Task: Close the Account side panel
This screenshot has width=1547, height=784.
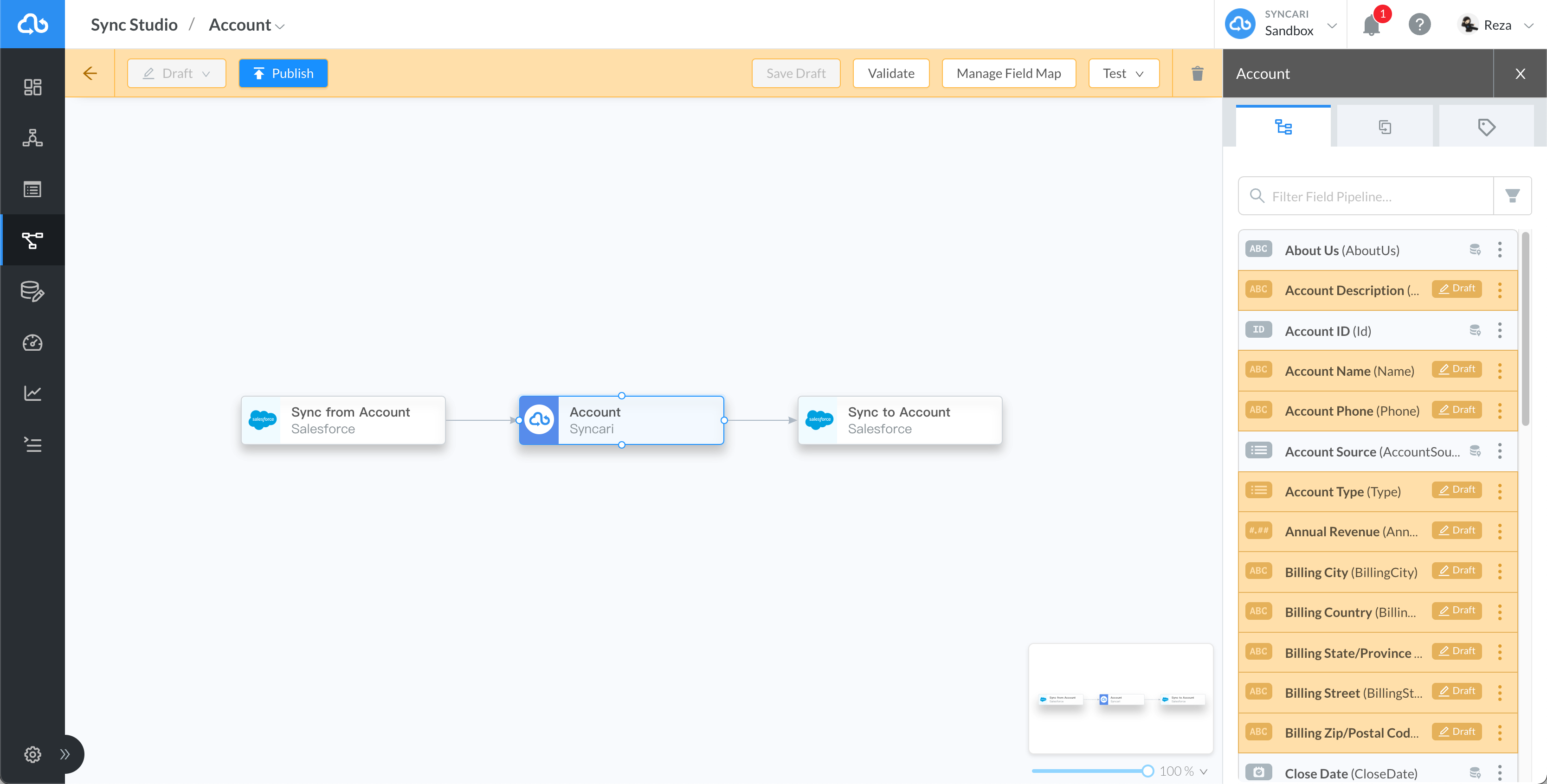Action: [x=1520, y=73]
